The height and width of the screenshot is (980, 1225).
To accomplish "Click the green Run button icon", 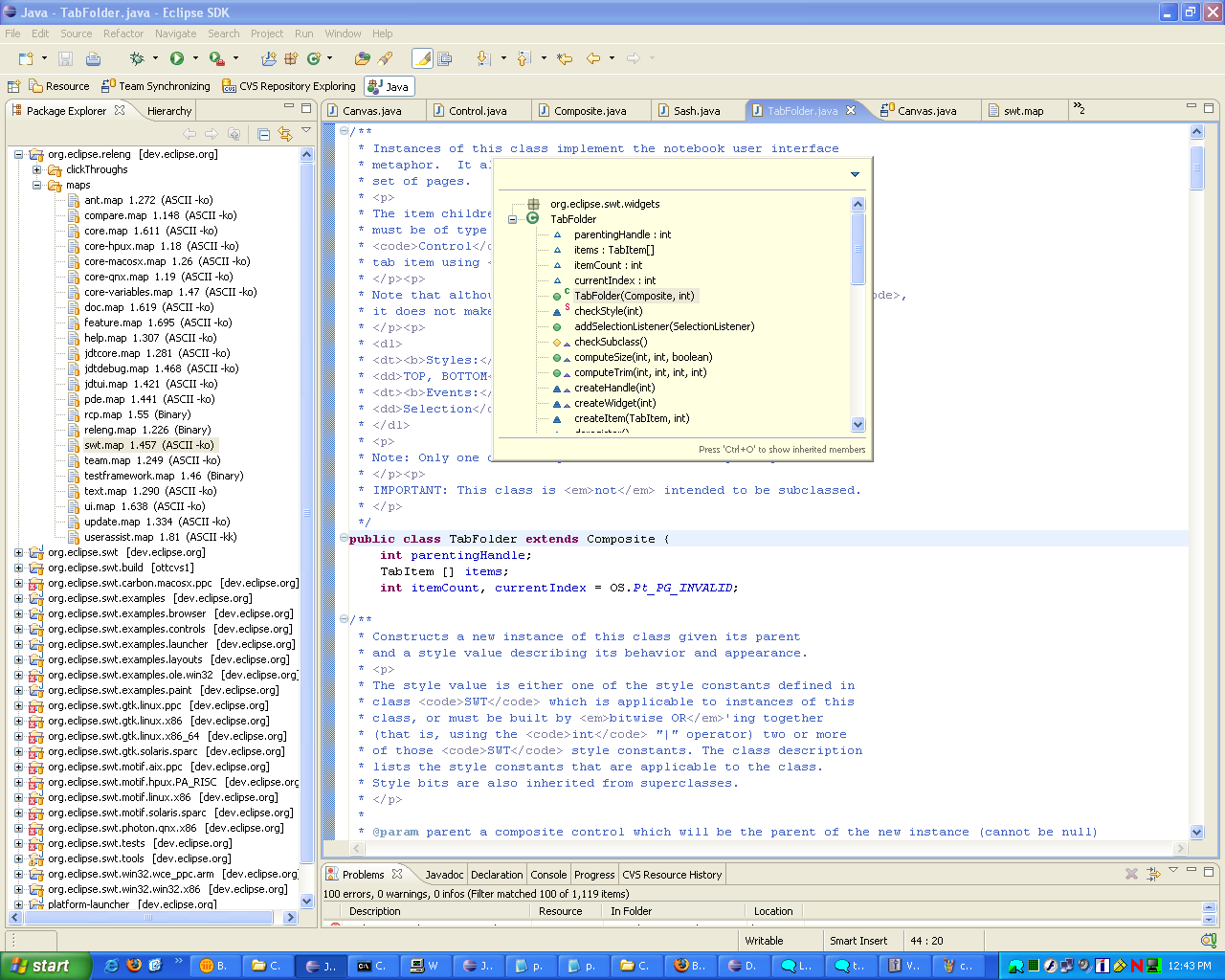I will click(177, 59).
